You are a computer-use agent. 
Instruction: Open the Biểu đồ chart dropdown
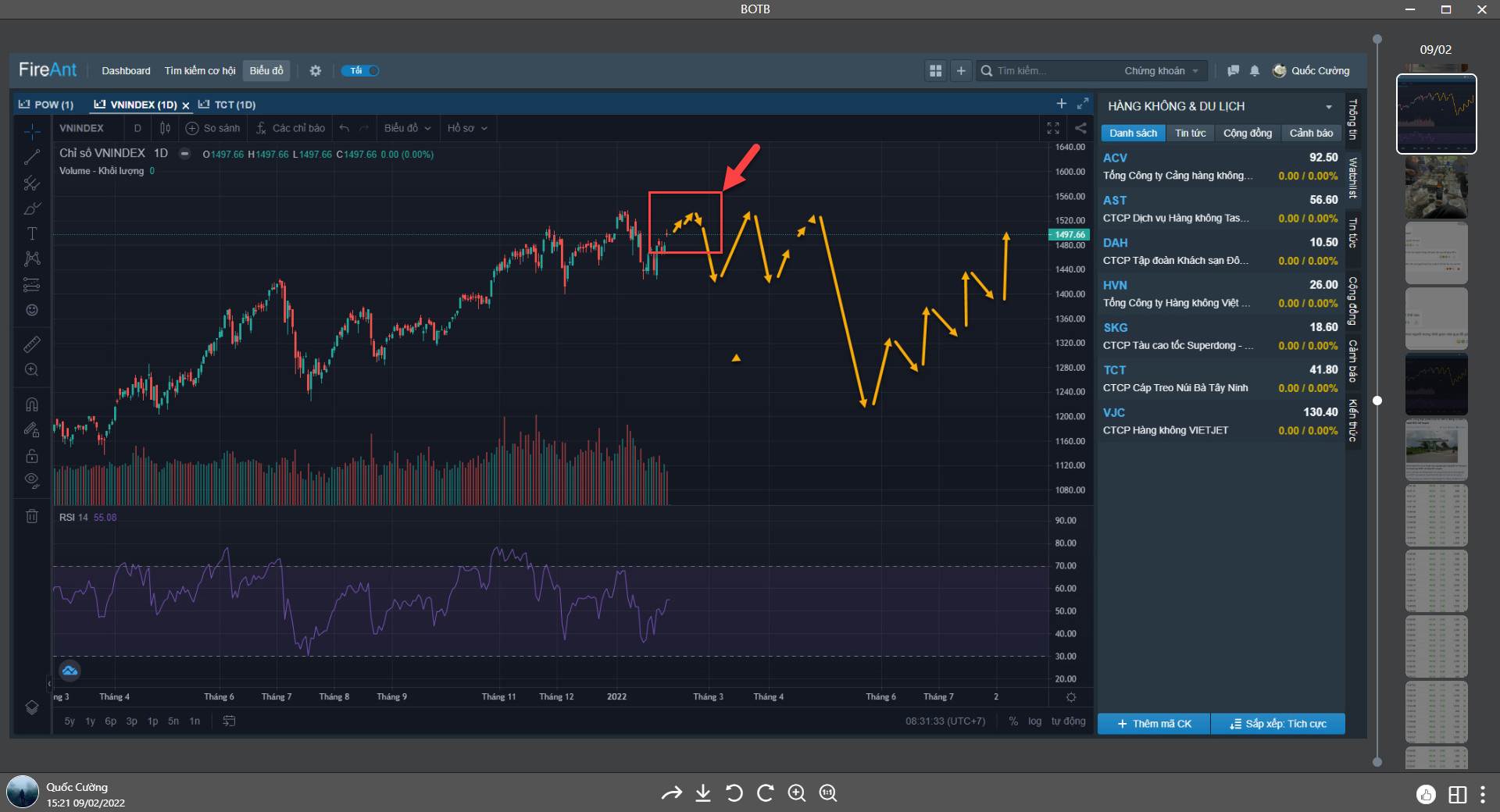point(407,128)
